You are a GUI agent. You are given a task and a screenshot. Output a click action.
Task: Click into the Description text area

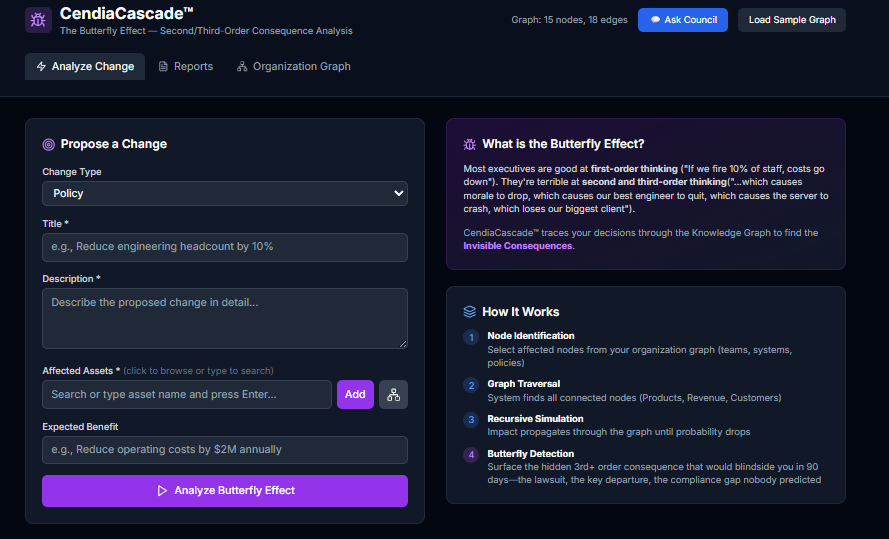(225, 318)
